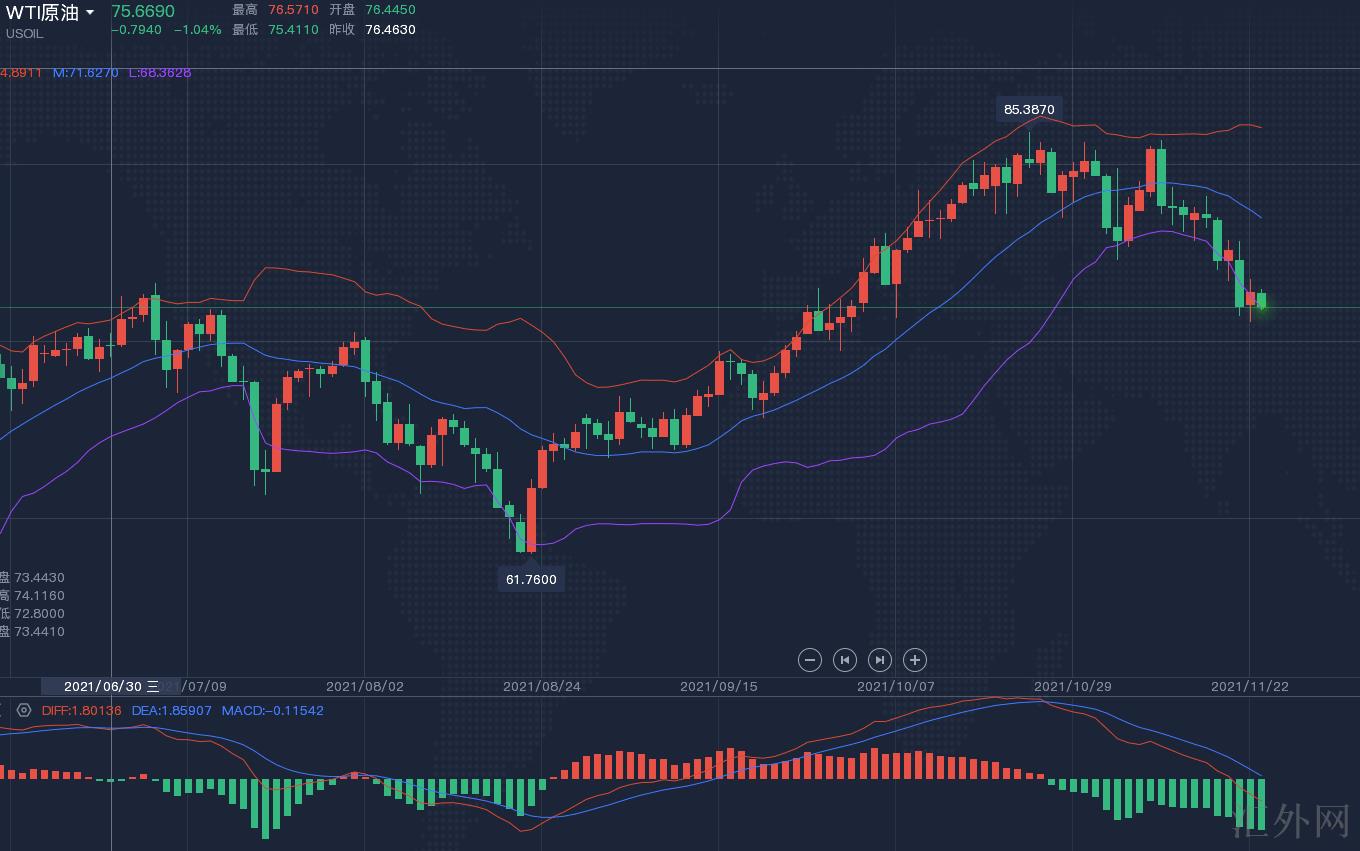
Task: Click the MACD:-0.11542 indicator value
Action: tap(272, 710)
